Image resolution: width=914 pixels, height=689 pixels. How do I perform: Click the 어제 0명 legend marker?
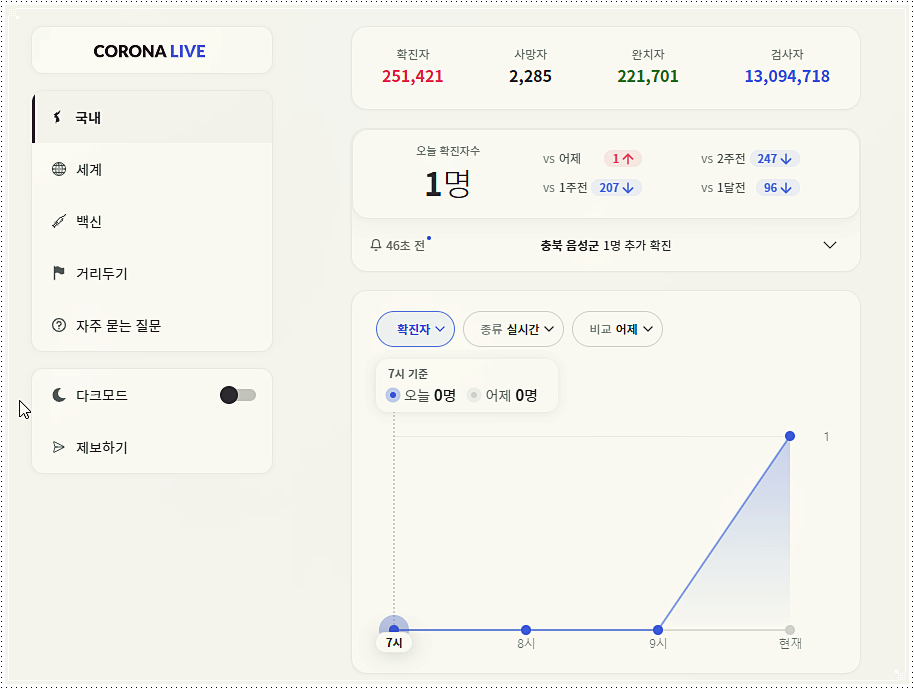click(474, 395)
